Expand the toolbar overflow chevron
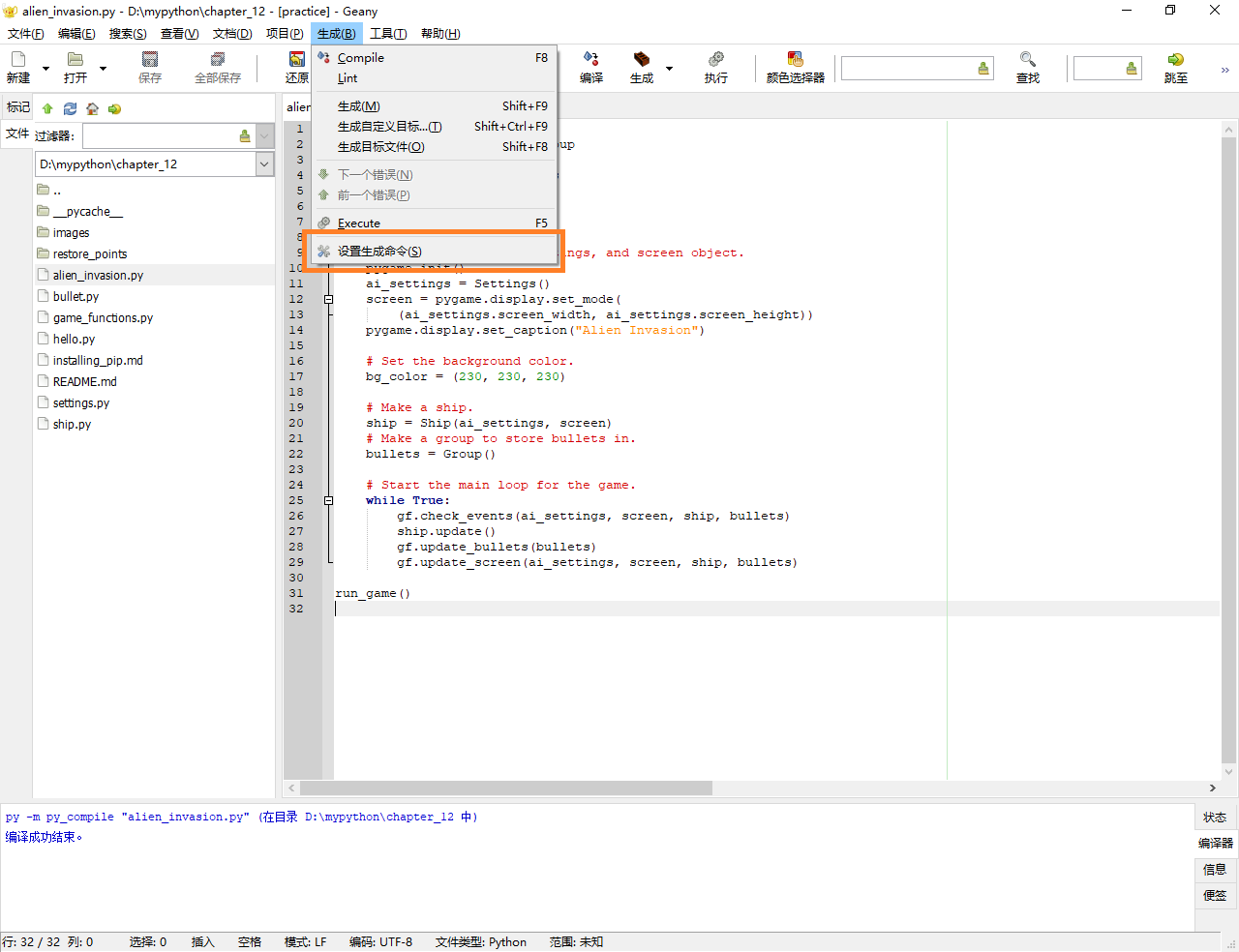 pyautogui.click(x=1224, y=70)
